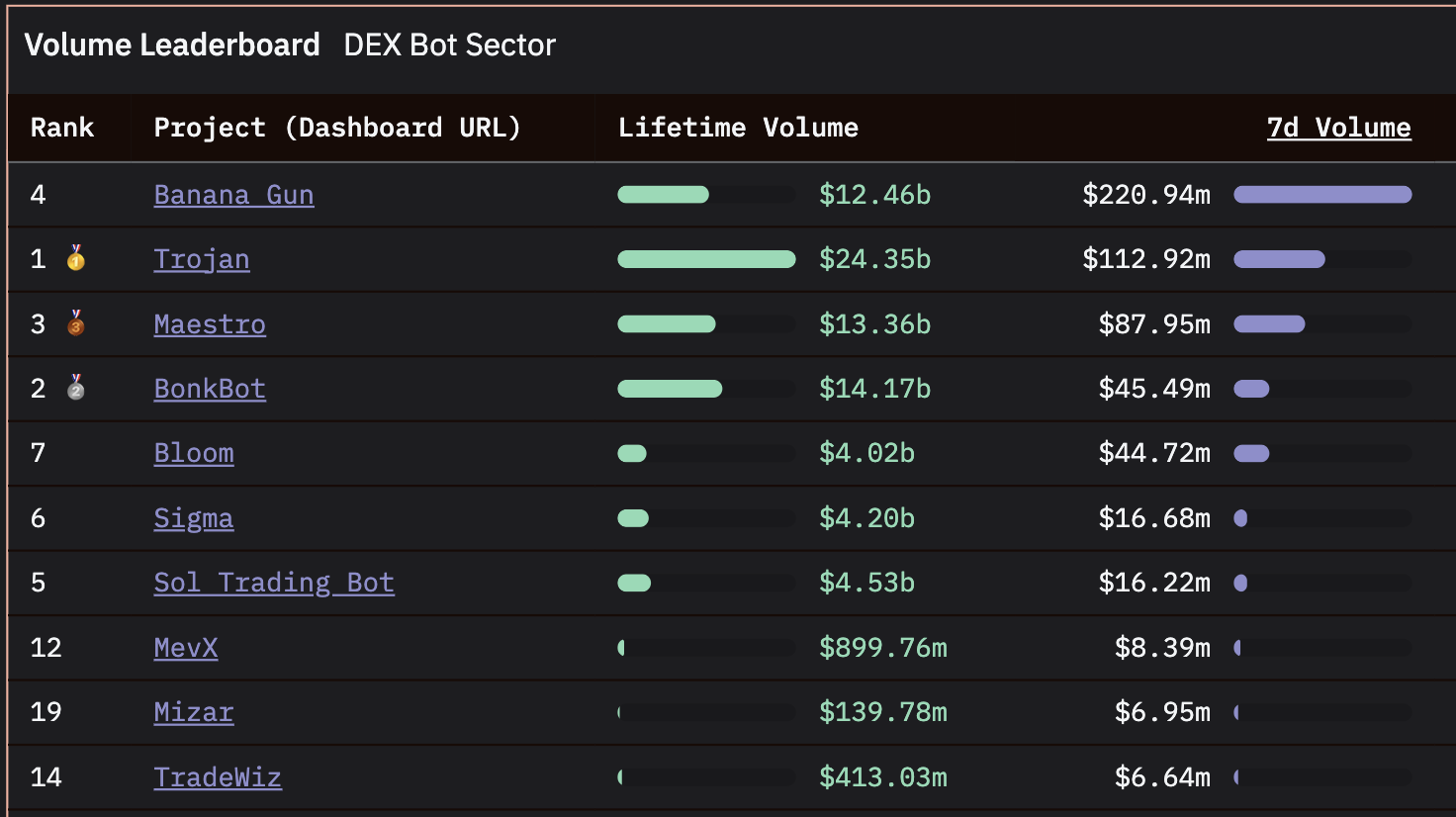This screenshot has width=1456, height=817.
Task: Click the silver medal icon beside BonkBot
Action: [x=76, y=388]
